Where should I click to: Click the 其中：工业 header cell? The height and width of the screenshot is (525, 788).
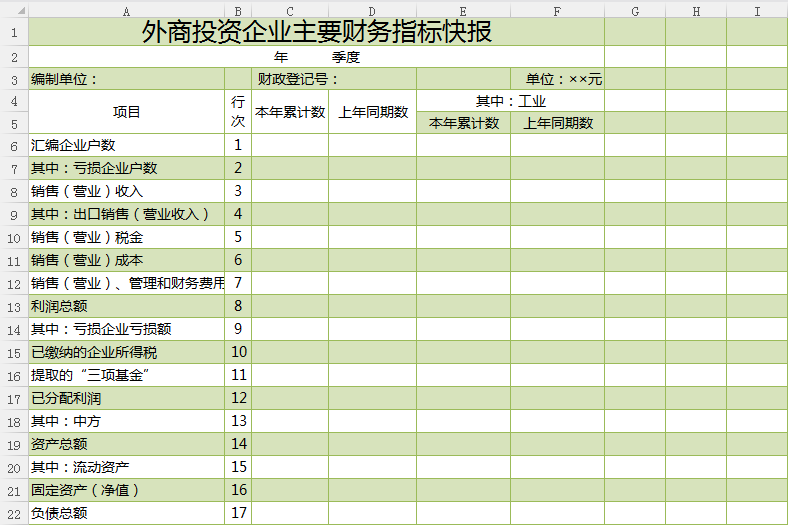pyautogui.click(x=510, y=101)
